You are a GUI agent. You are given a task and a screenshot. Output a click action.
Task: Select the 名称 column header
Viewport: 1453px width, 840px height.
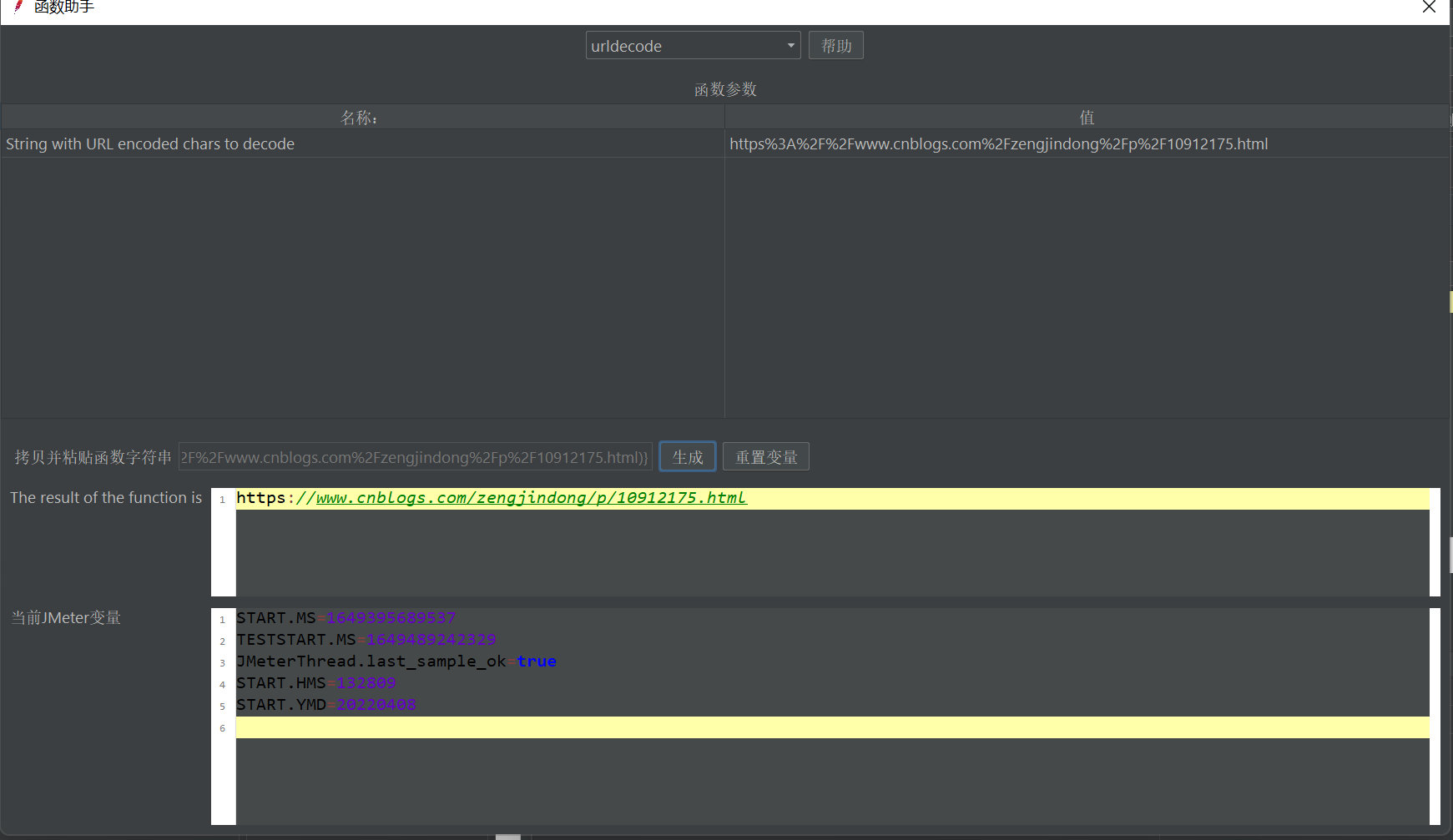[x=362, y=117]
